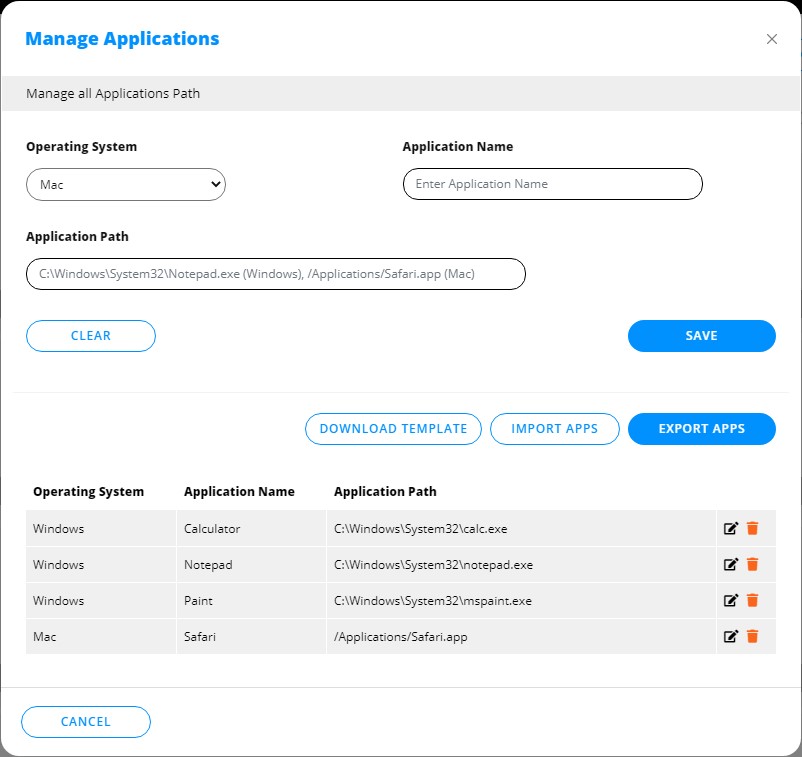This screenshot has width=802, height=757.
Task: Click DOWNLOAD TEMPLATE button
Action: 393,428
